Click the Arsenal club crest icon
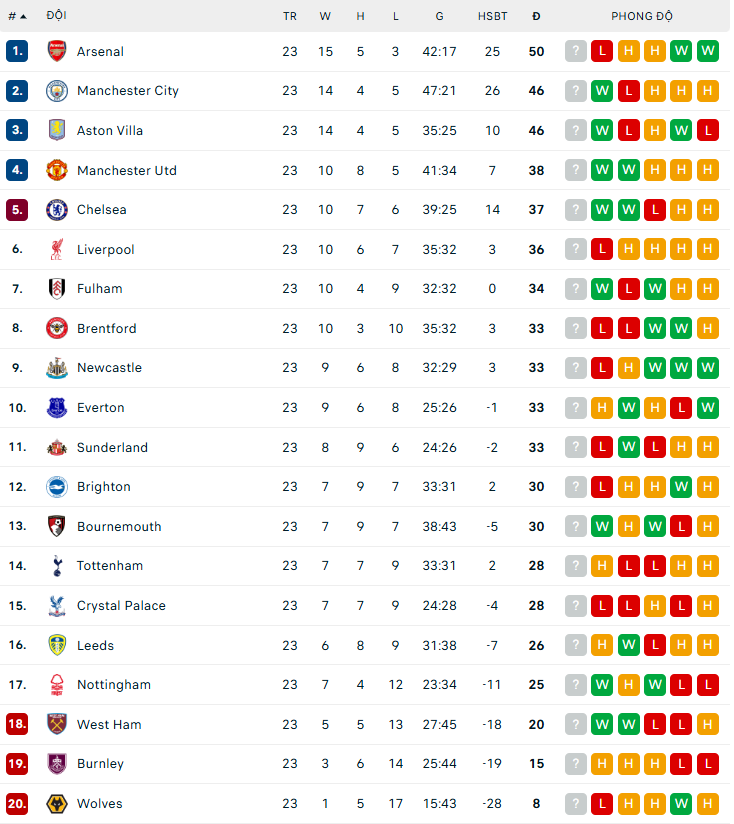This screenshot has width=734, height=824. (56, 51)
